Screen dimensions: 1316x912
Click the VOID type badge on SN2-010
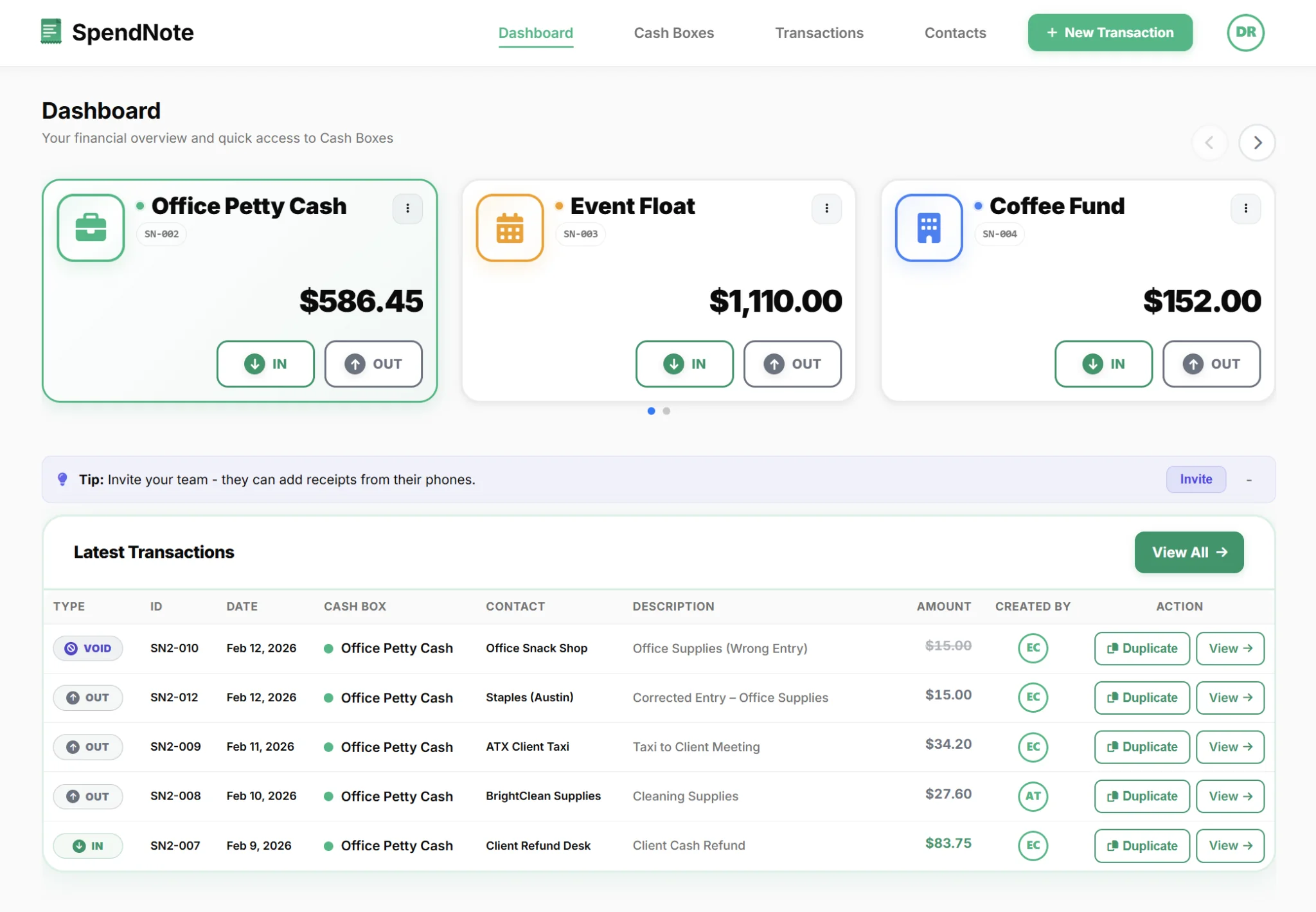pyautogui.click(x=88, y=648)
